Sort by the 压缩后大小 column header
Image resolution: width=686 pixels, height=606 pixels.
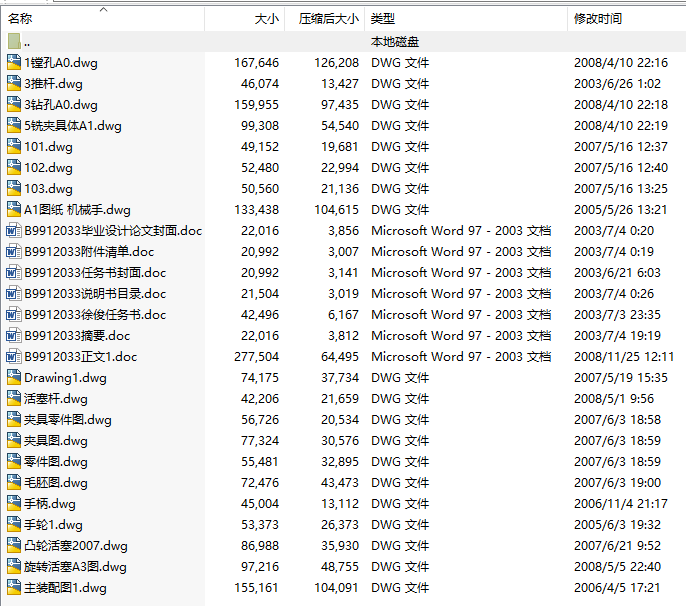325,19
